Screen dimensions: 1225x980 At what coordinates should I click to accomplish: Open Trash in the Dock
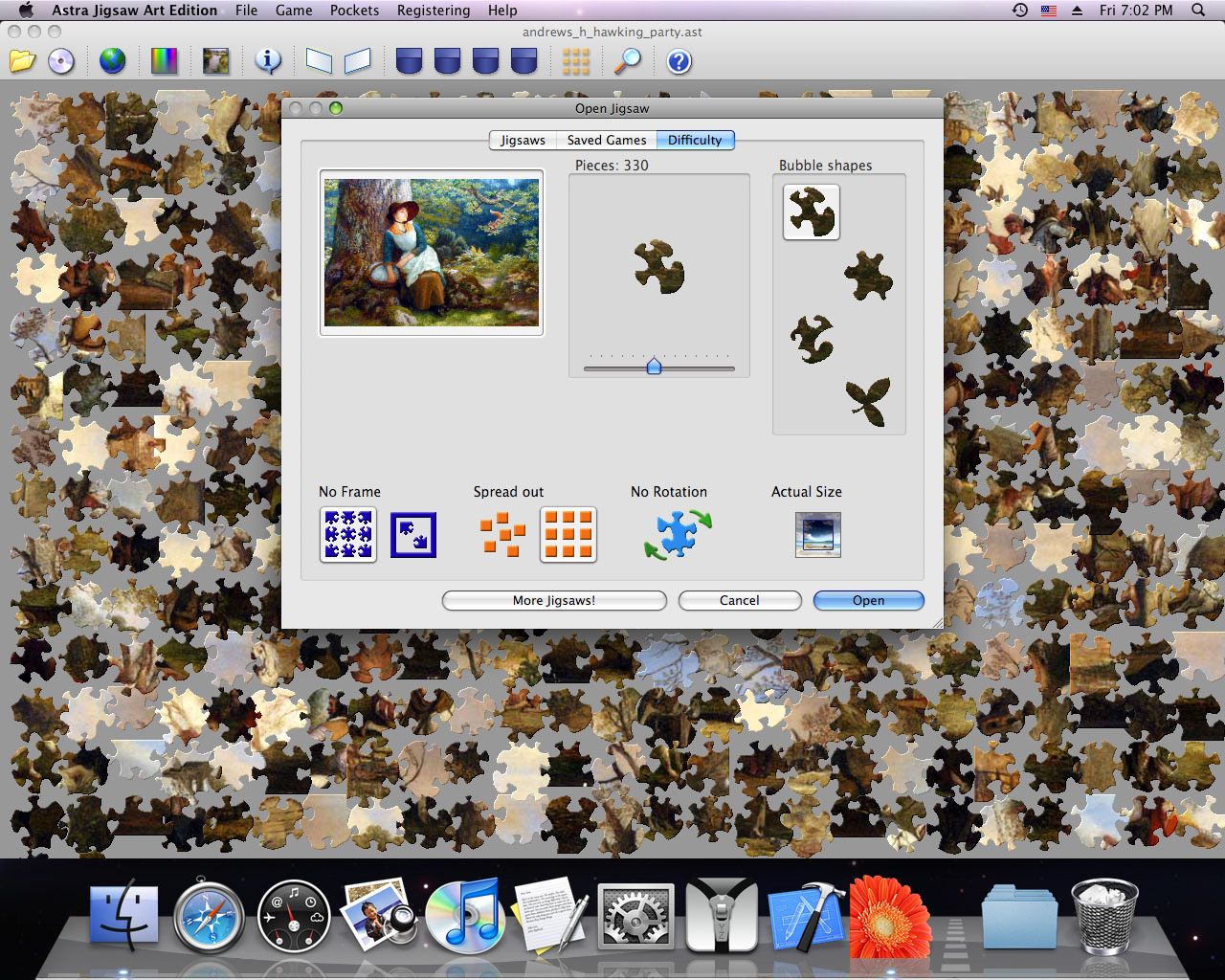(1104, 916)
